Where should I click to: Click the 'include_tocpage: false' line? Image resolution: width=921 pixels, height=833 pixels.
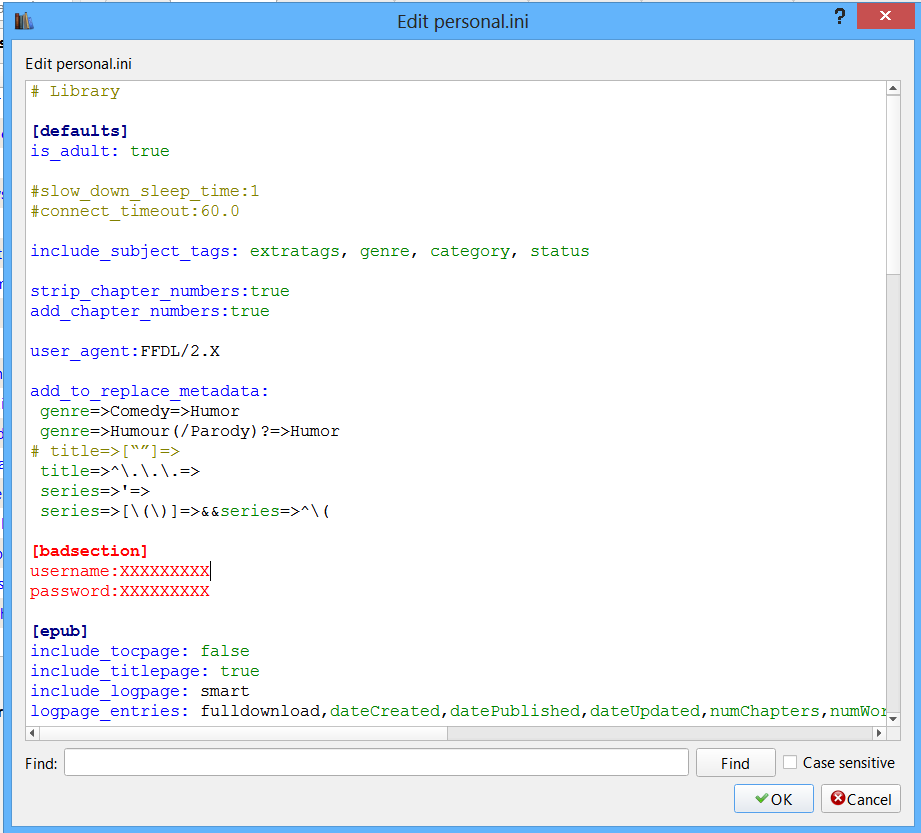click(140, 651)
